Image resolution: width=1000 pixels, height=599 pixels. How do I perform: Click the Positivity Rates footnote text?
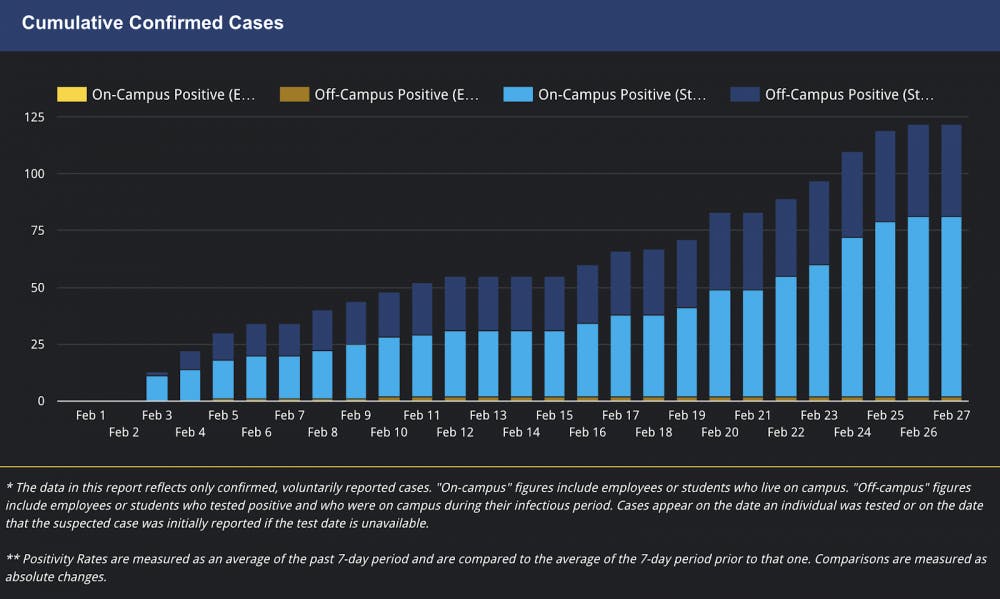(x=495, y=567)
